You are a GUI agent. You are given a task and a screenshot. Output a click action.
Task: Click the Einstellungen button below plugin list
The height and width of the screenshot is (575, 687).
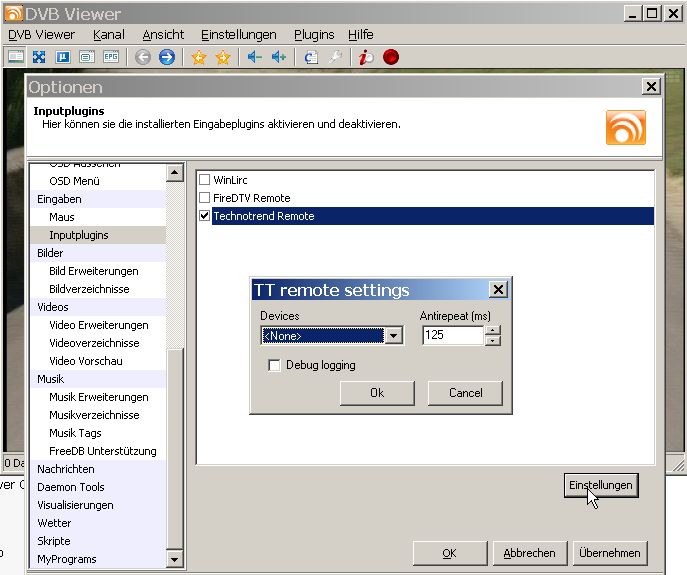click(601, 485)
